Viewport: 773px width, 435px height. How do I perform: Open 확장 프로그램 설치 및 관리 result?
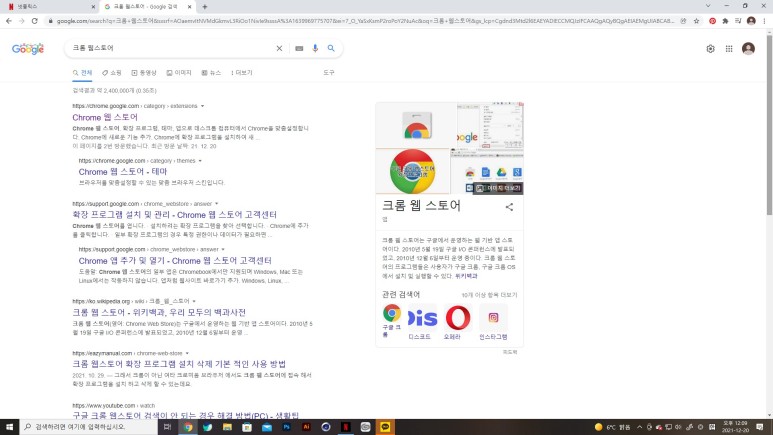[x=175, y=215]
